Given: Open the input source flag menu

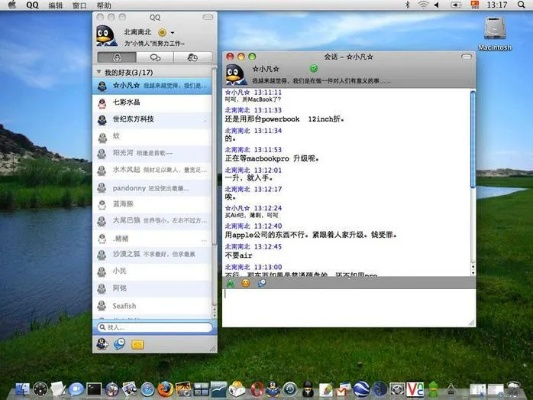Looking at the screenshot, I should pyautogui.click(x=475, y=4).
